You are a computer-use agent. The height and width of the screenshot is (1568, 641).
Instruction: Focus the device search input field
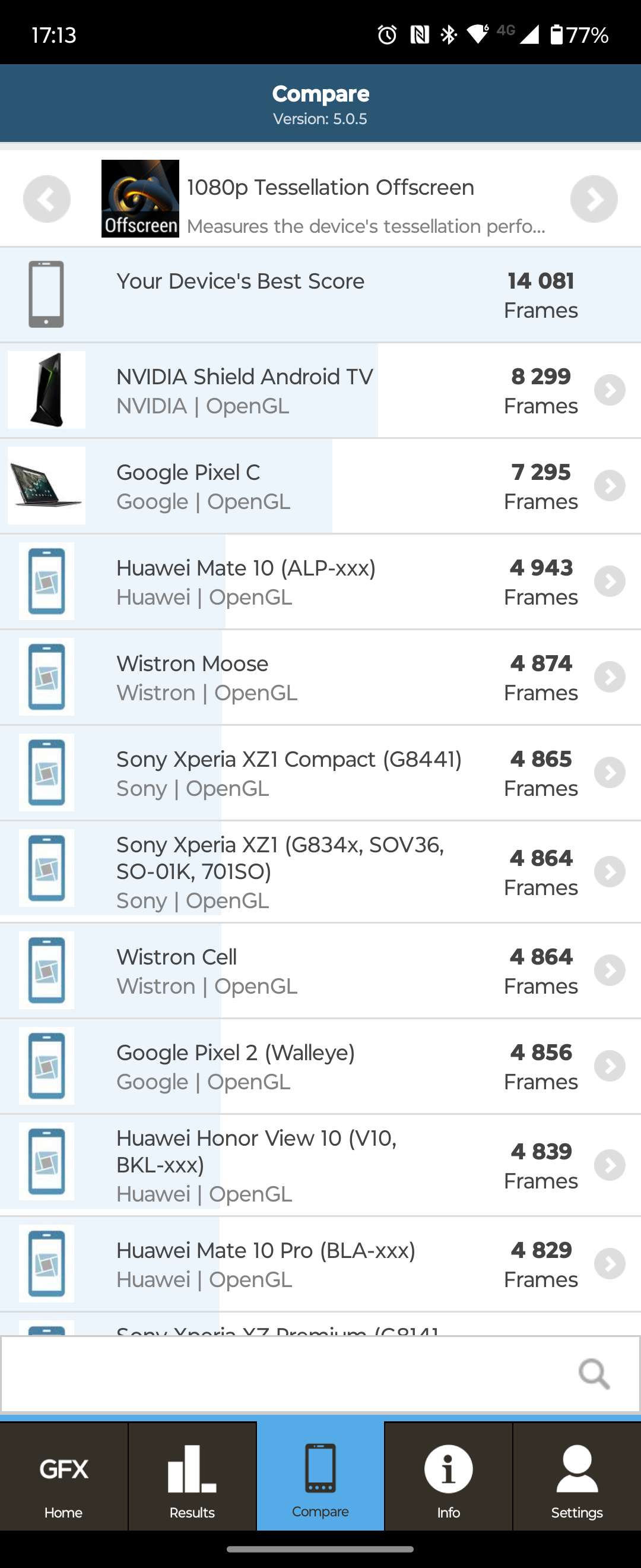click(286, 1374)
